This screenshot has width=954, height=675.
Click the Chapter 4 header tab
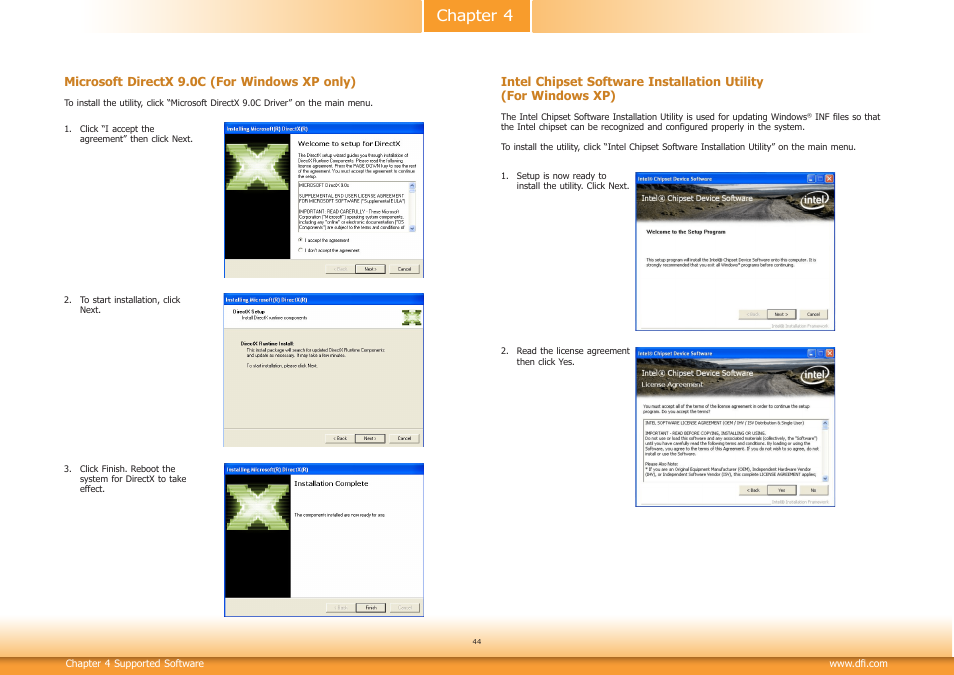pos(476,15)
